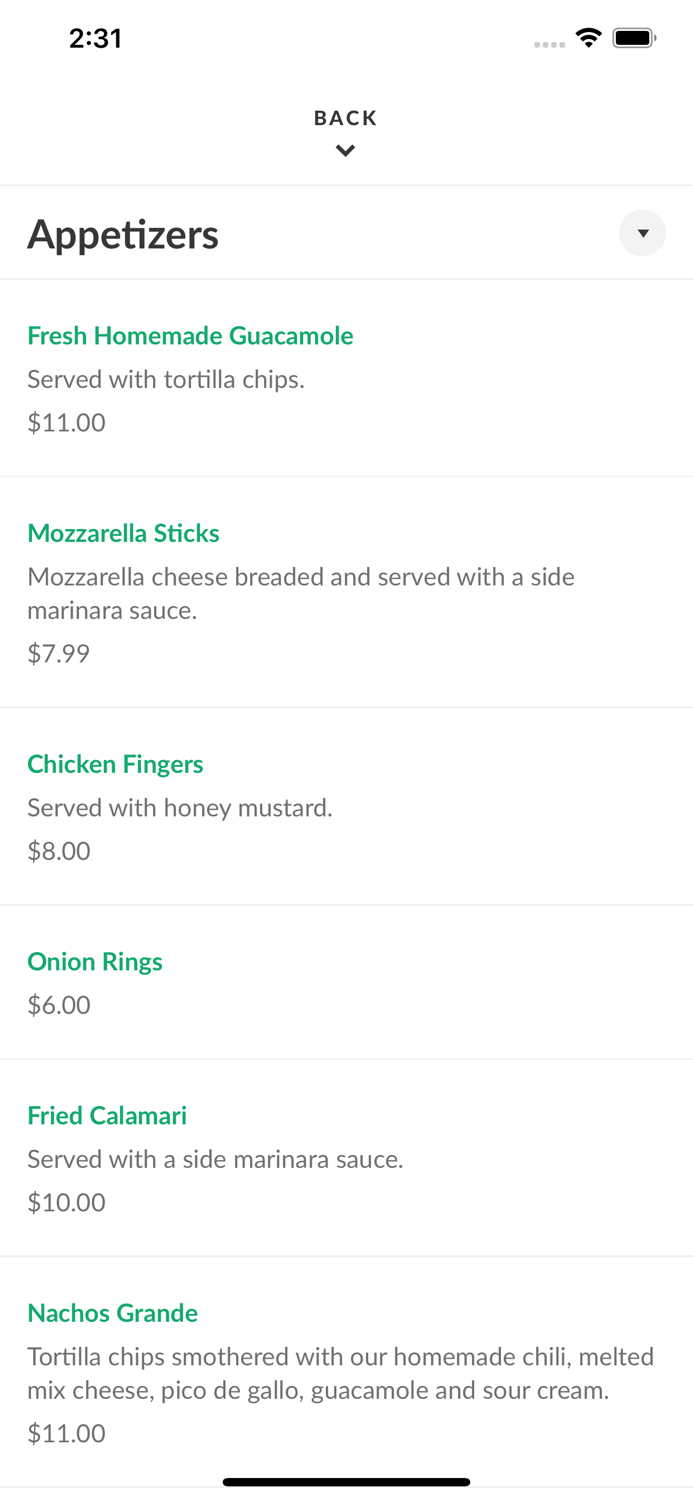Tap the Appetizers heading
The height and width of the screenshot is (1500, 693).
click(x=123, y=233)
